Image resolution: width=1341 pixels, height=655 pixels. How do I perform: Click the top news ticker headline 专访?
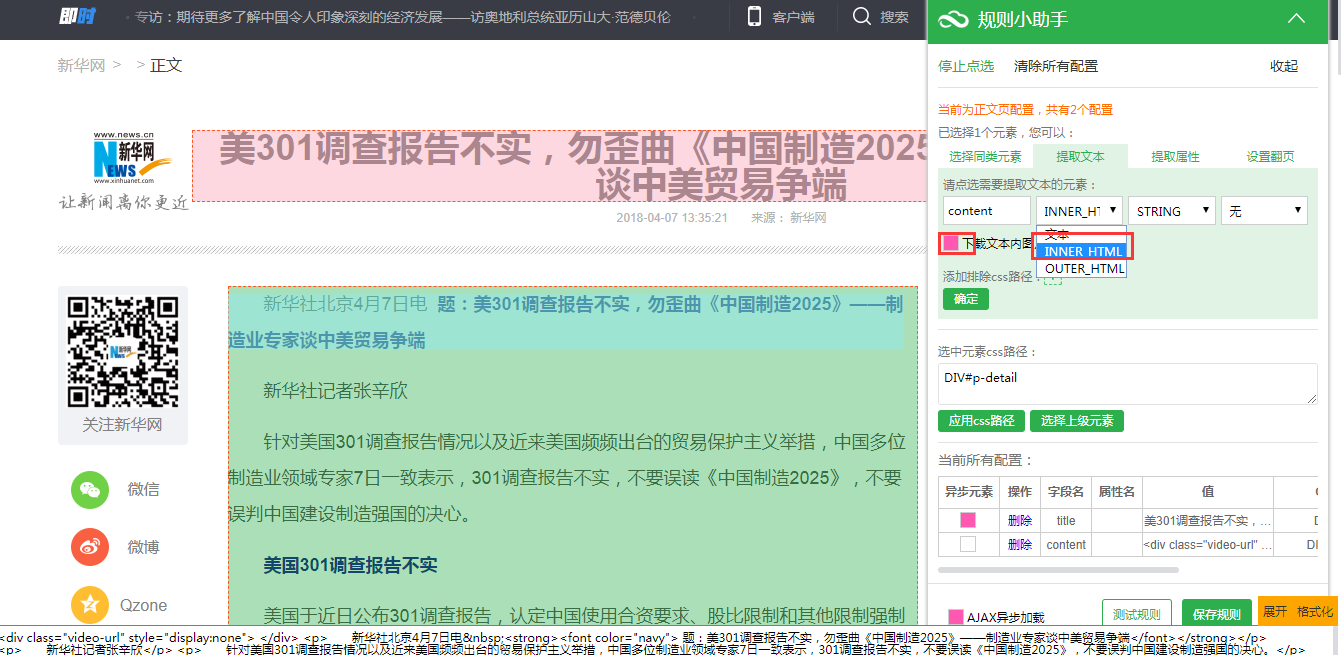(403, 17)
